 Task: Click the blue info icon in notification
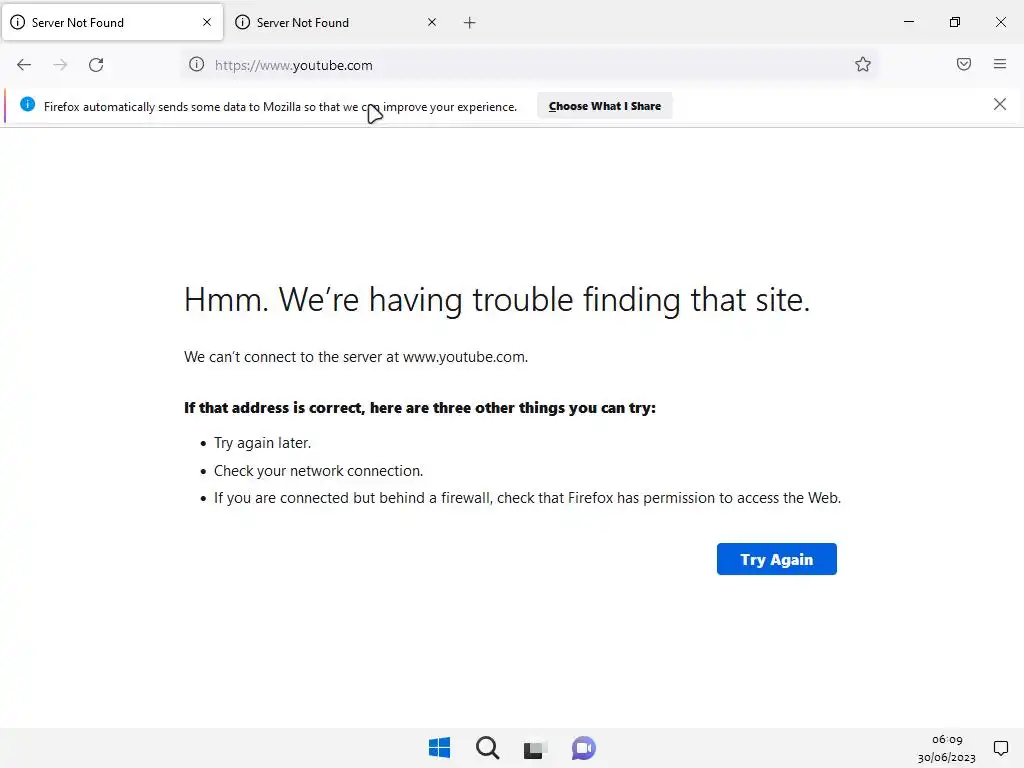(x=27, y=104)
